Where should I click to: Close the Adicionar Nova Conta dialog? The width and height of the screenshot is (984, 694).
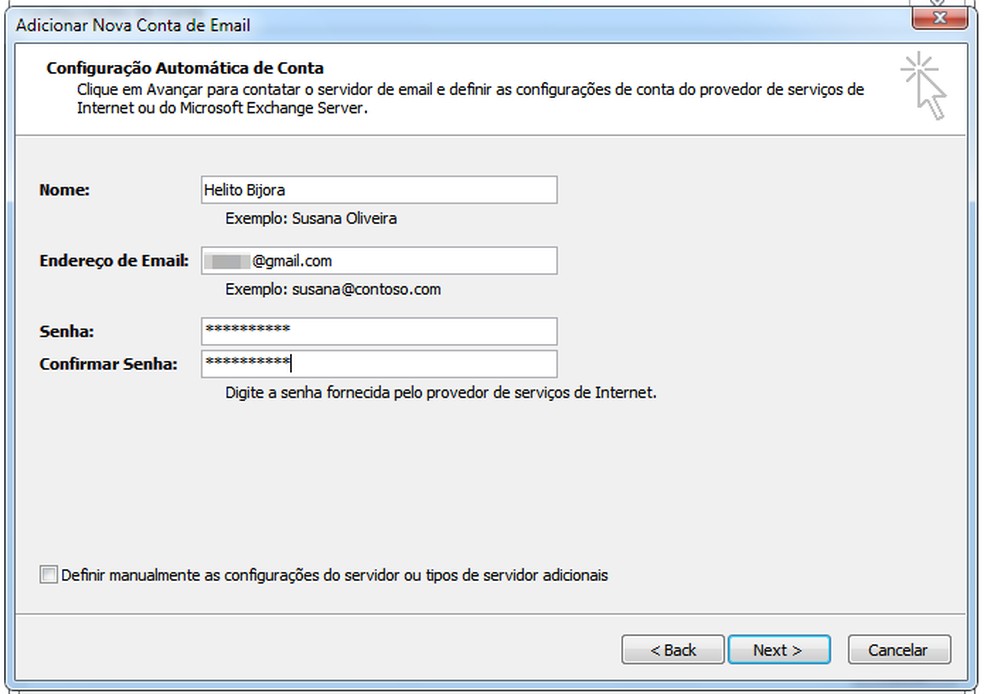[938, 17]
